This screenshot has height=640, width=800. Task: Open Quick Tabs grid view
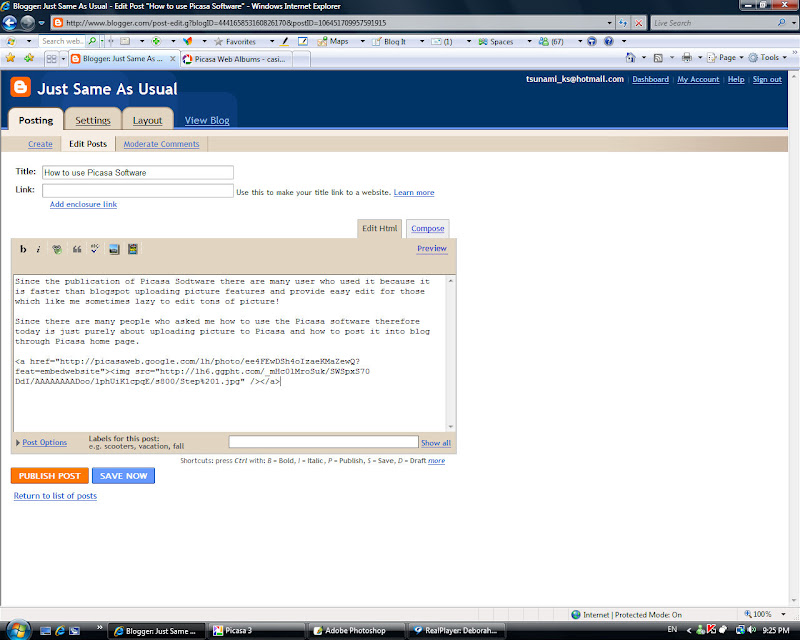(51, 59)
